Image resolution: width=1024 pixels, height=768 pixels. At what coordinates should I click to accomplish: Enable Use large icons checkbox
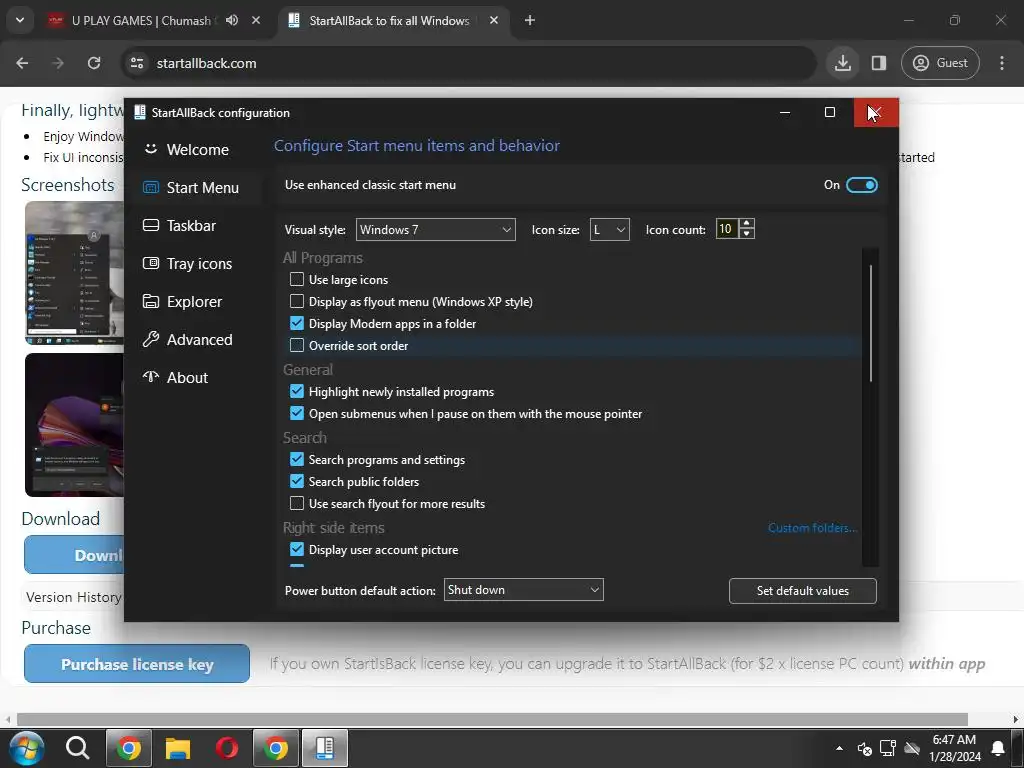click(296, 280)
